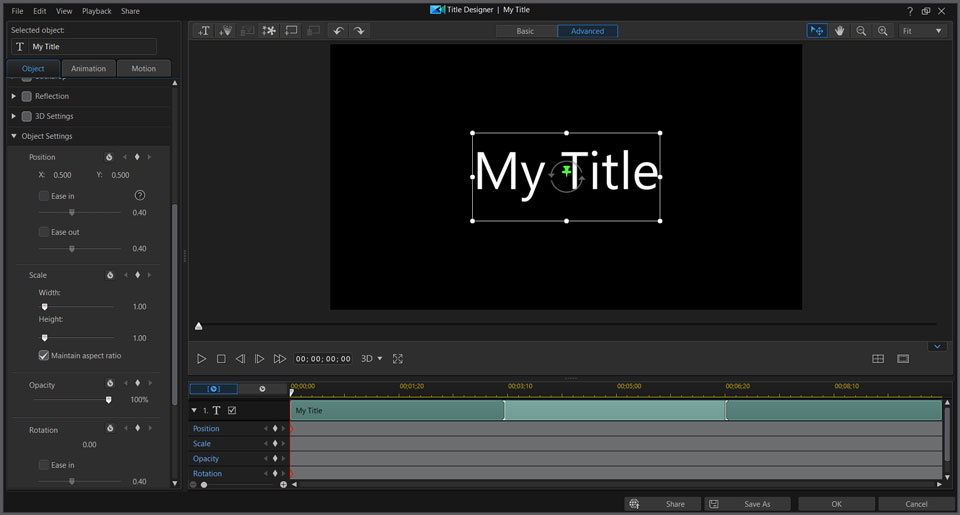
Task: Click the insert title text tool
Action: 204,31
